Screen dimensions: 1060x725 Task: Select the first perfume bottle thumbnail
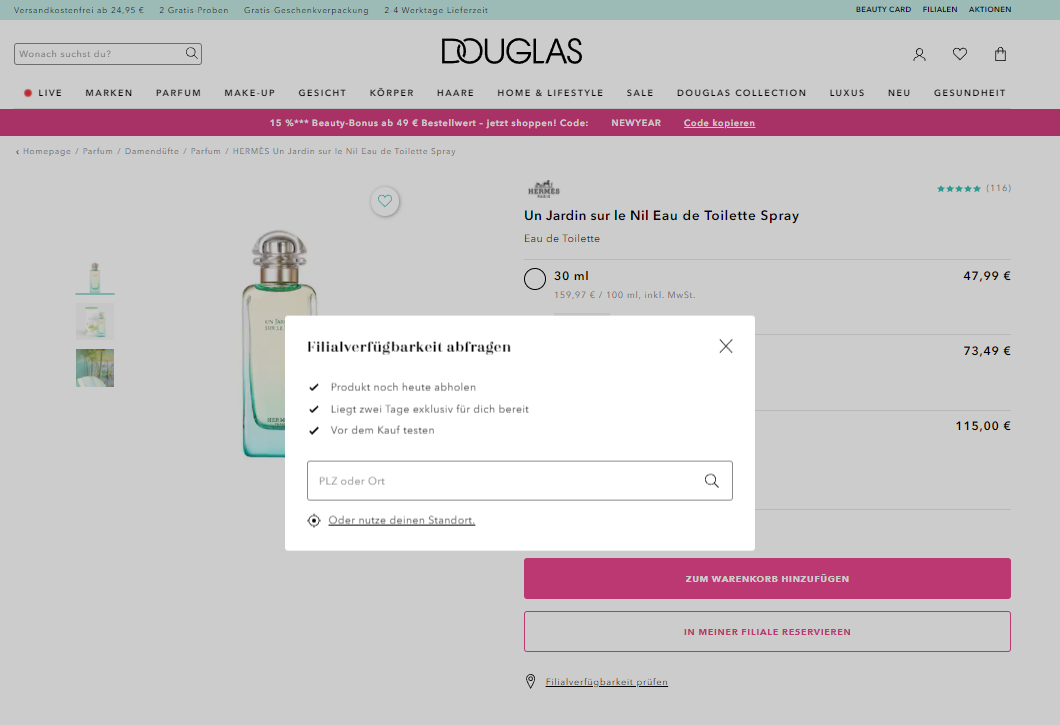point(95,277)
